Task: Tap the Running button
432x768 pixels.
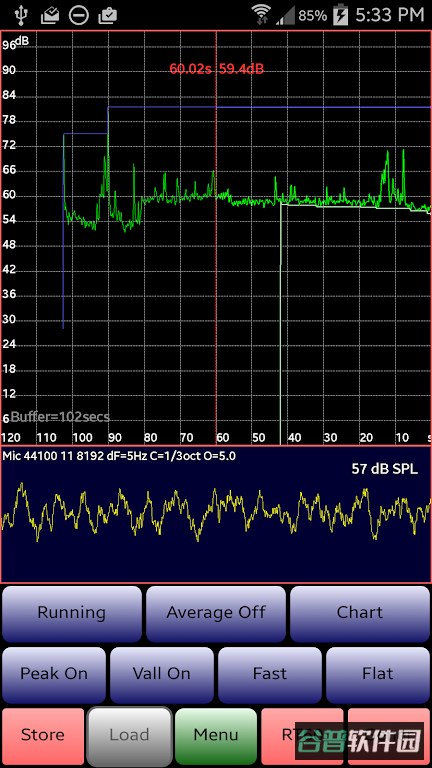Action: tap(72, 614)
